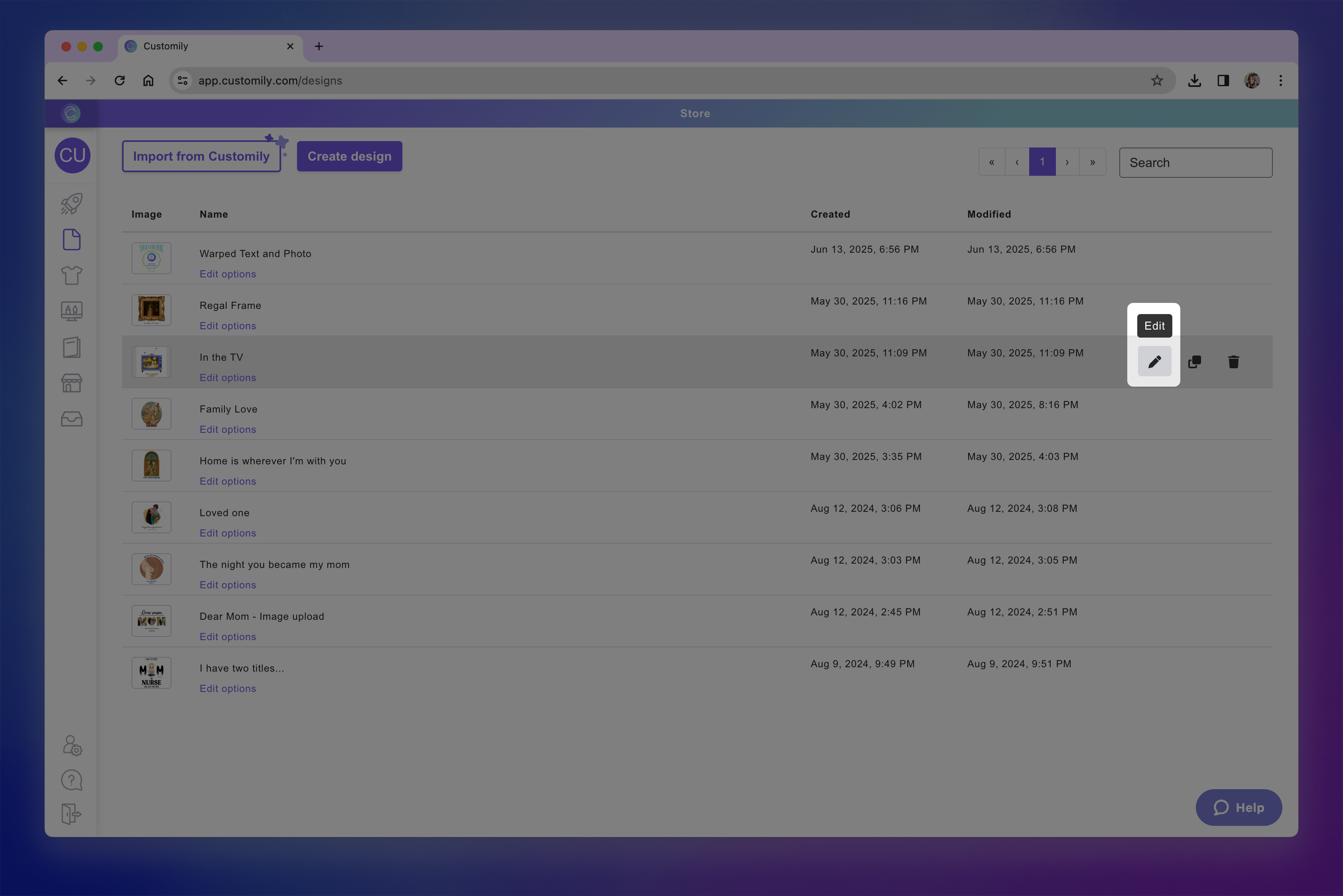Bookmark this page with star icon
1343x896 pixels.
(1157, 81)
